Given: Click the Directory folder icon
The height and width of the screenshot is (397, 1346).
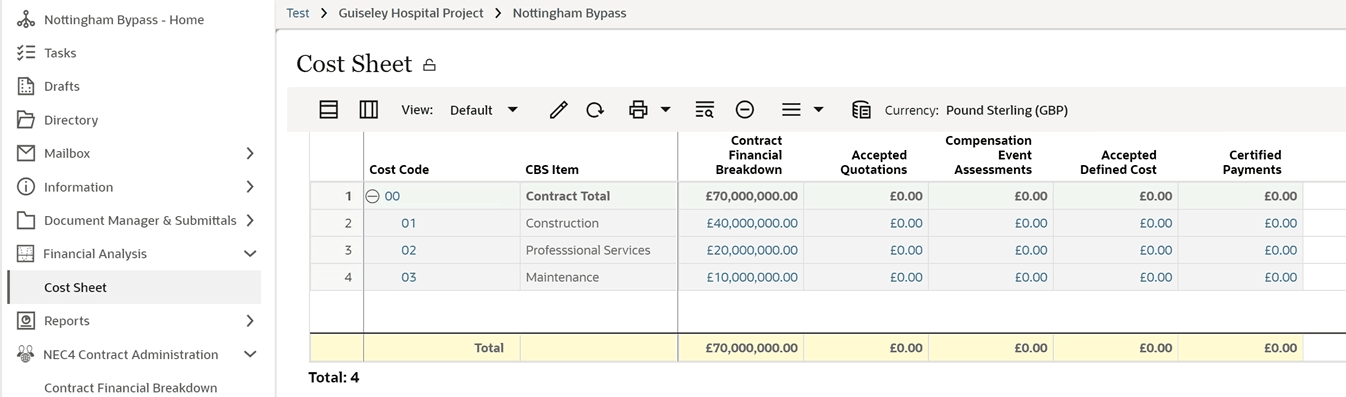Looking at the screenshot, I should (x=26, y=120).
